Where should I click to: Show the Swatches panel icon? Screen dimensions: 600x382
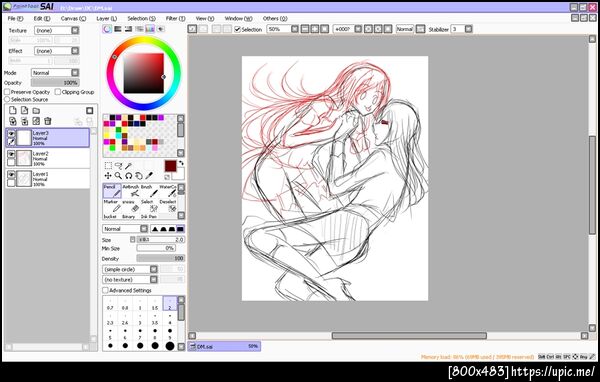150,29
